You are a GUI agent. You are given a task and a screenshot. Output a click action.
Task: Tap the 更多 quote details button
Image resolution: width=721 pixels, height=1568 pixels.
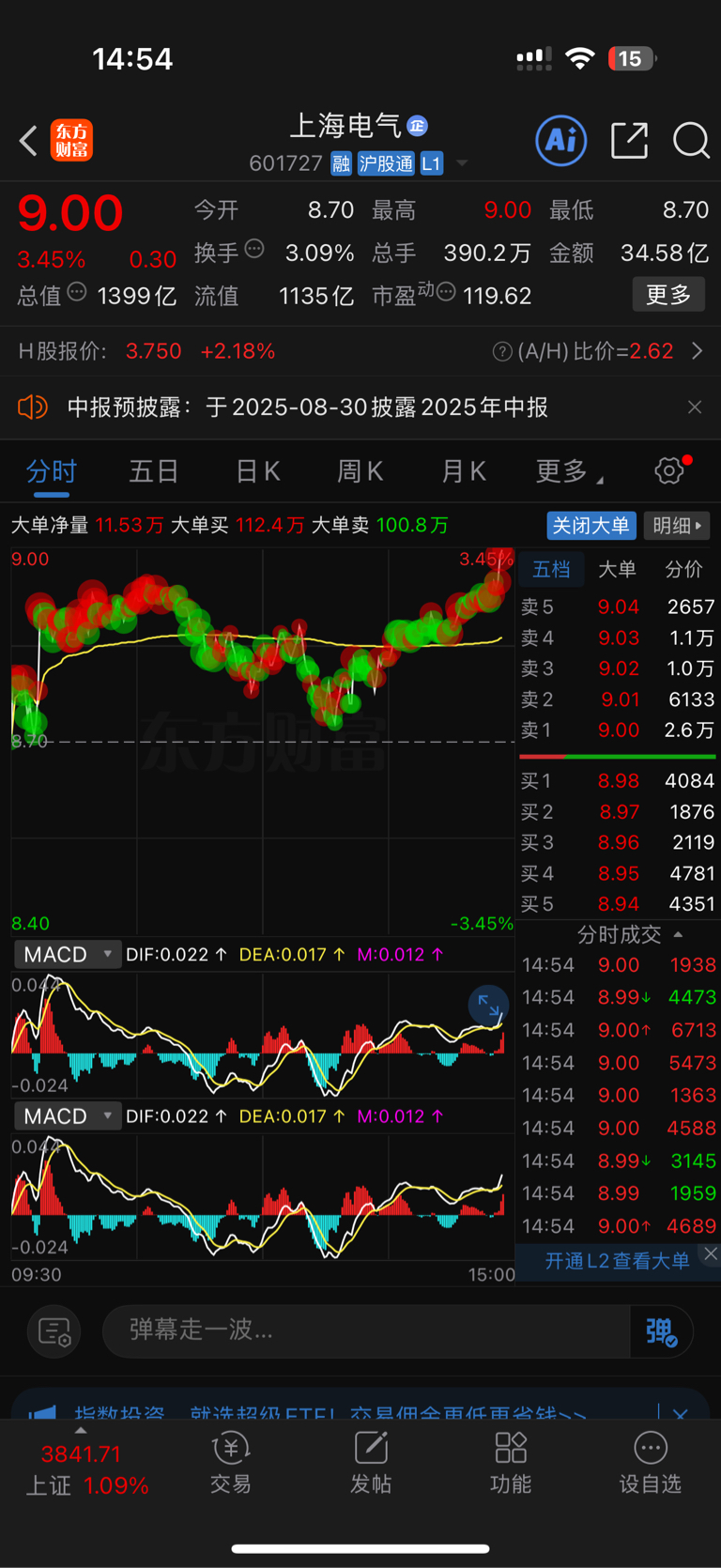668,295
